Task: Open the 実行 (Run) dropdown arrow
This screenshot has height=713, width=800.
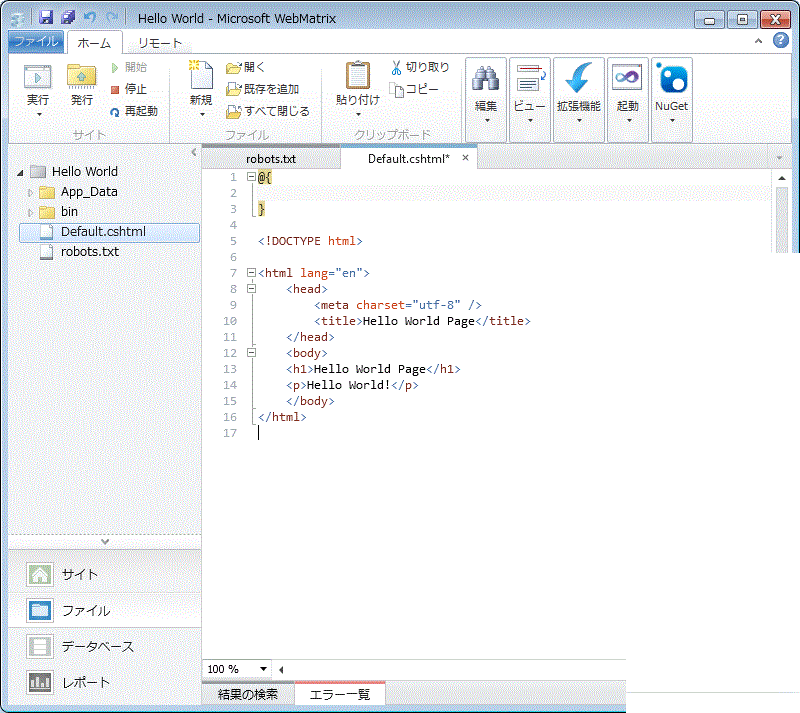Action: pyautogui.click(x=39, y=115)
